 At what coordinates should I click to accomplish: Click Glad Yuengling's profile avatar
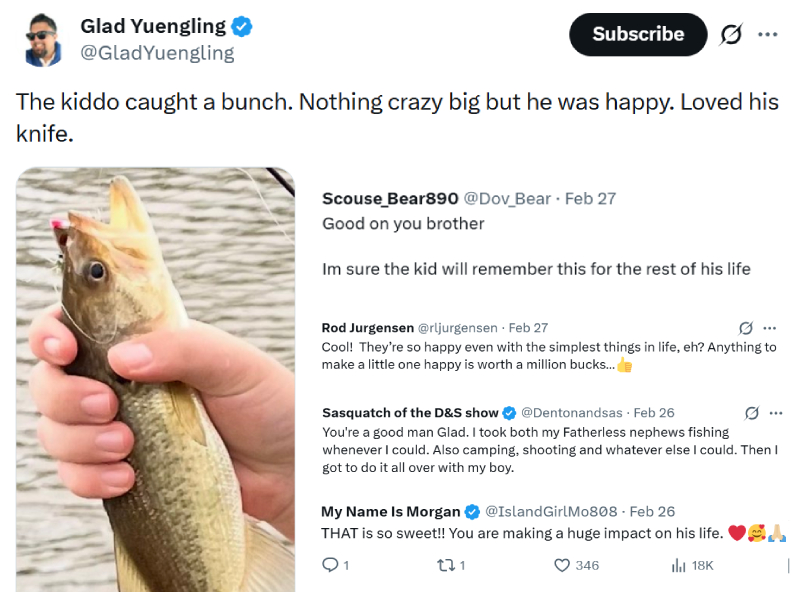click(x=42, y=34)
